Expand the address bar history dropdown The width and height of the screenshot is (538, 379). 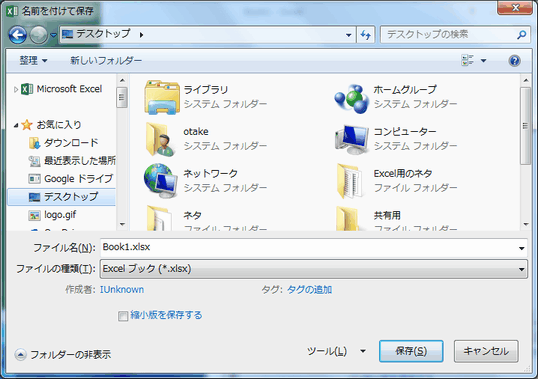pos(348,35)
